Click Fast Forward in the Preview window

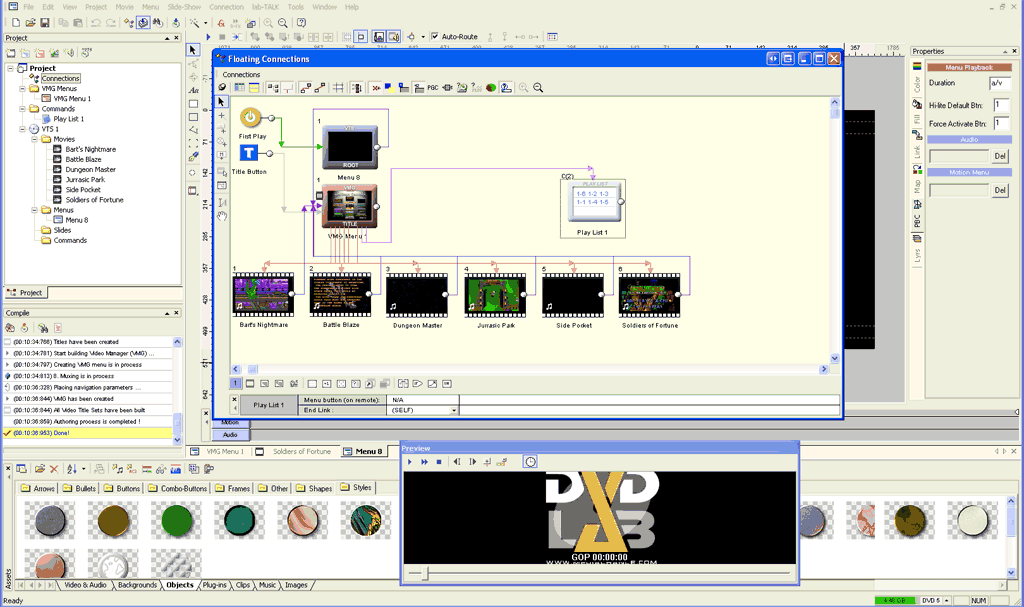click(x=424, y=462)
